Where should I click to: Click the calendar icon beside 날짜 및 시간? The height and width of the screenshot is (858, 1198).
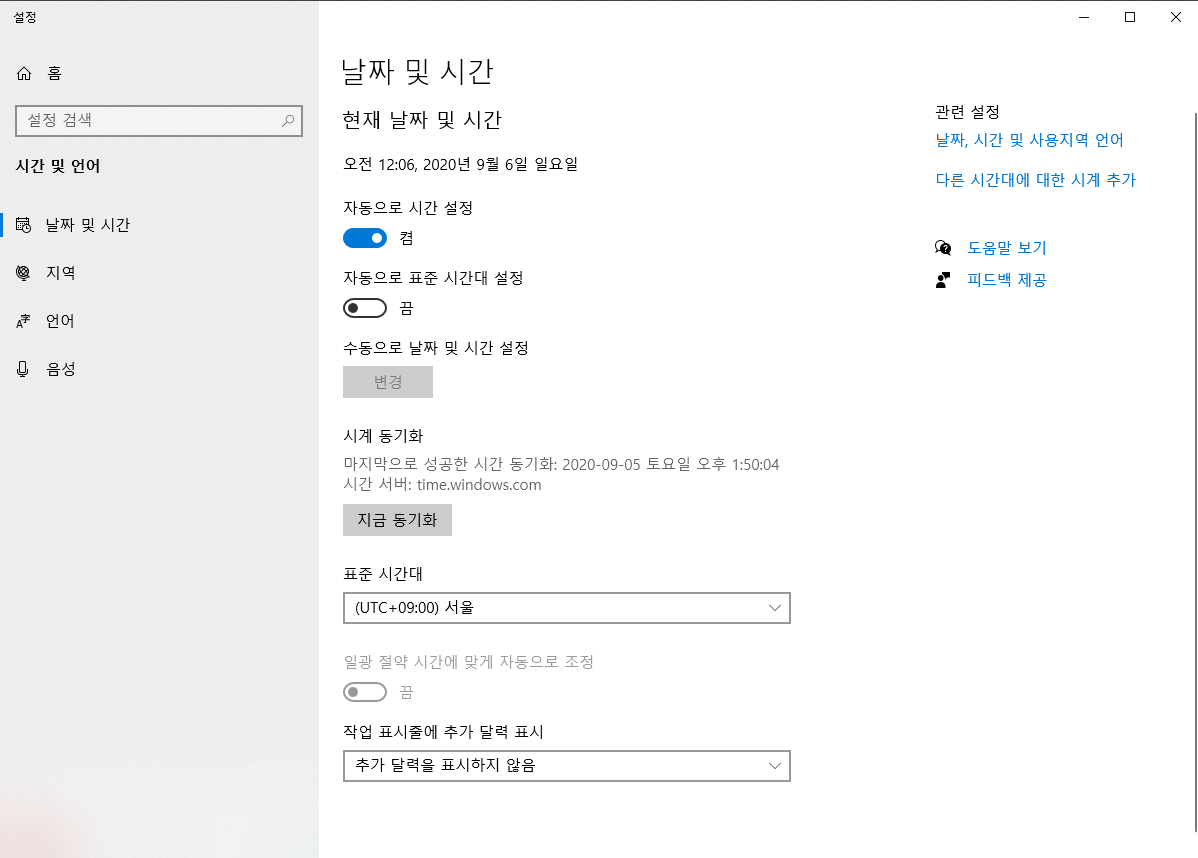(x=24, y=225)
